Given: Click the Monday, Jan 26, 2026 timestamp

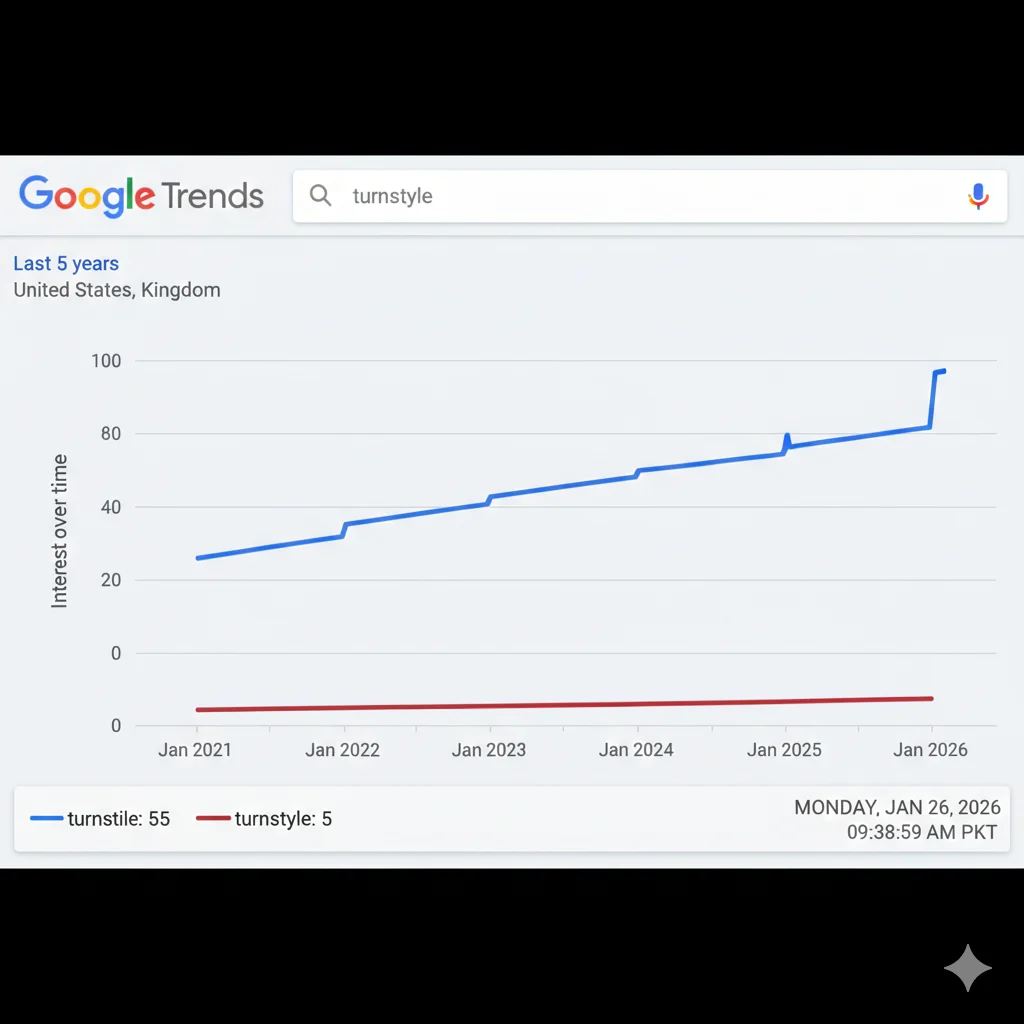Looking at the screenshot, I should click(897, 808).
